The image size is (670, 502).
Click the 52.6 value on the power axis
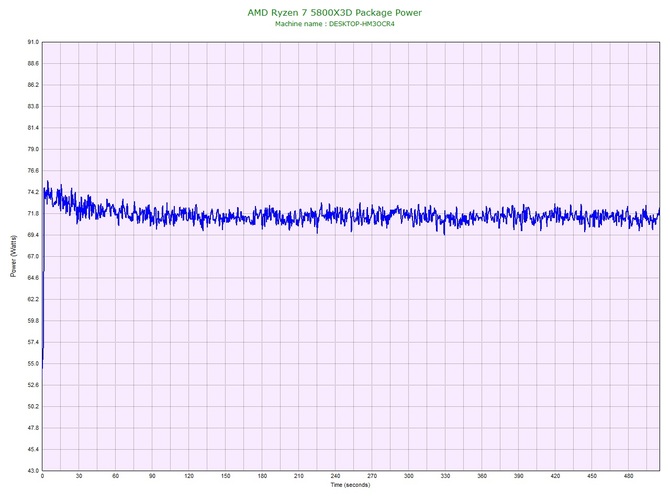pyautogui.click(x=33, y=385)
